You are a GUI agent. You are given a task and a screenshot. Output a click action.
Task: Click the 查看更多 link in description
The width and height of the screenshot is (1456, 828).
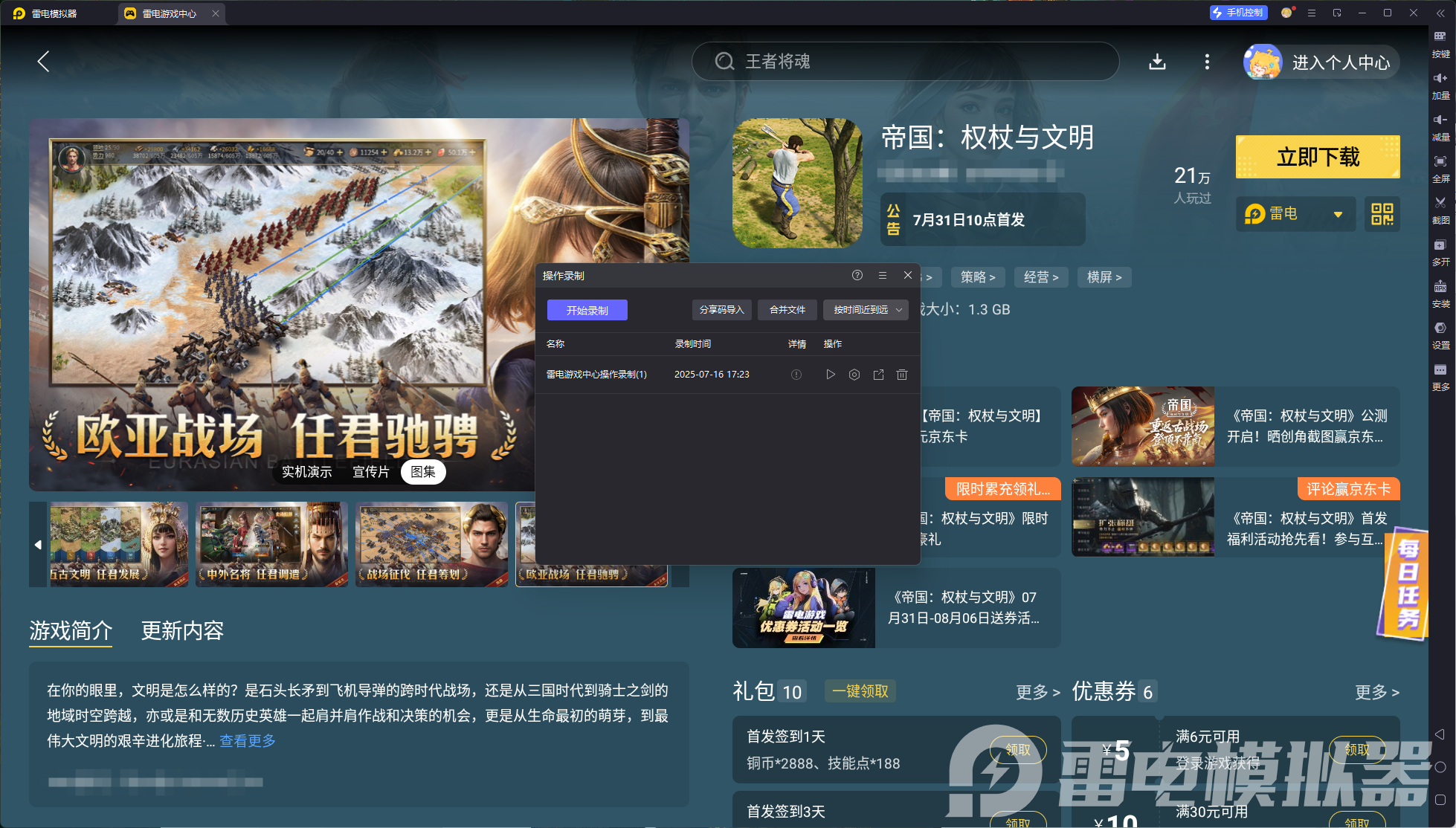click(247, 741)
